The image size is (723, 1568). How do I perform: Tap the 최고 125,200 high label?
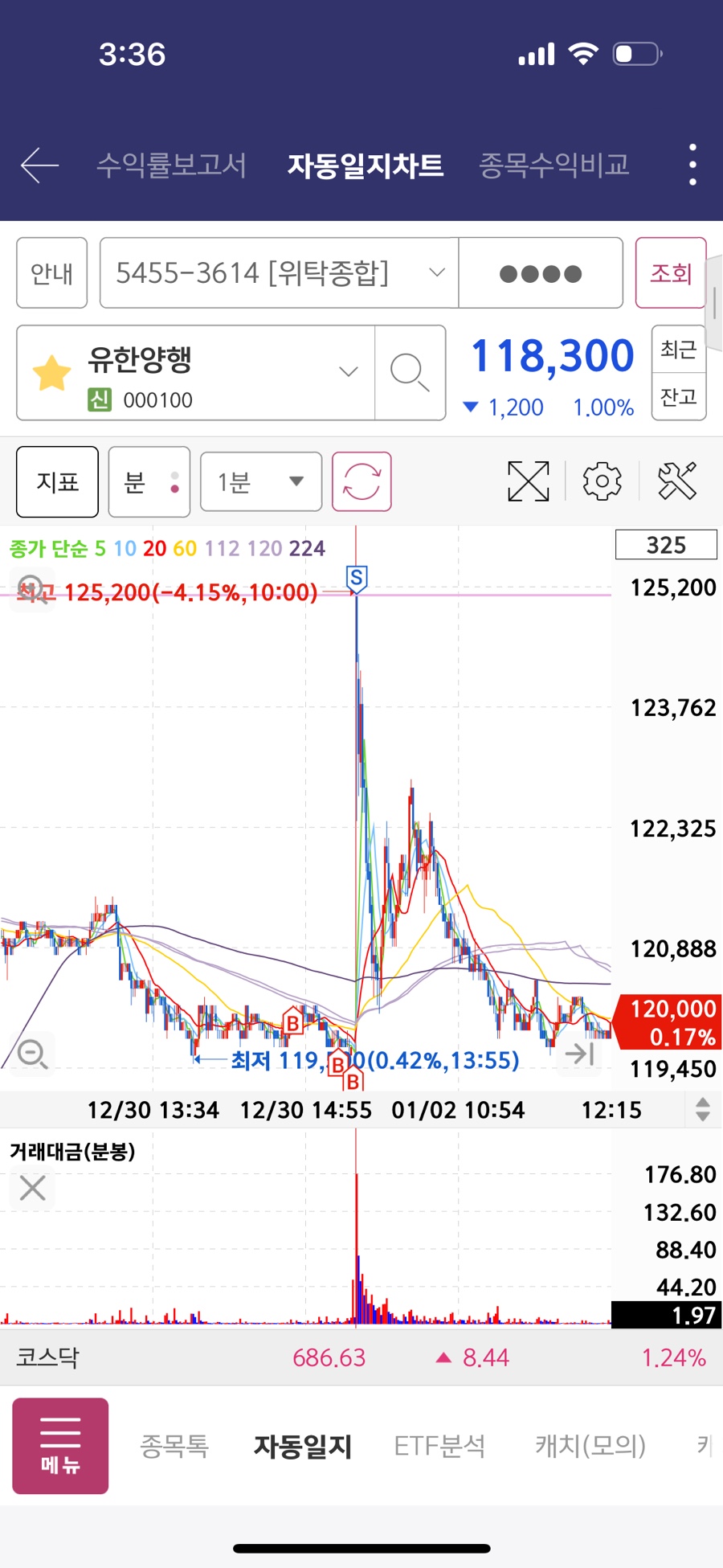coord(168,592)
